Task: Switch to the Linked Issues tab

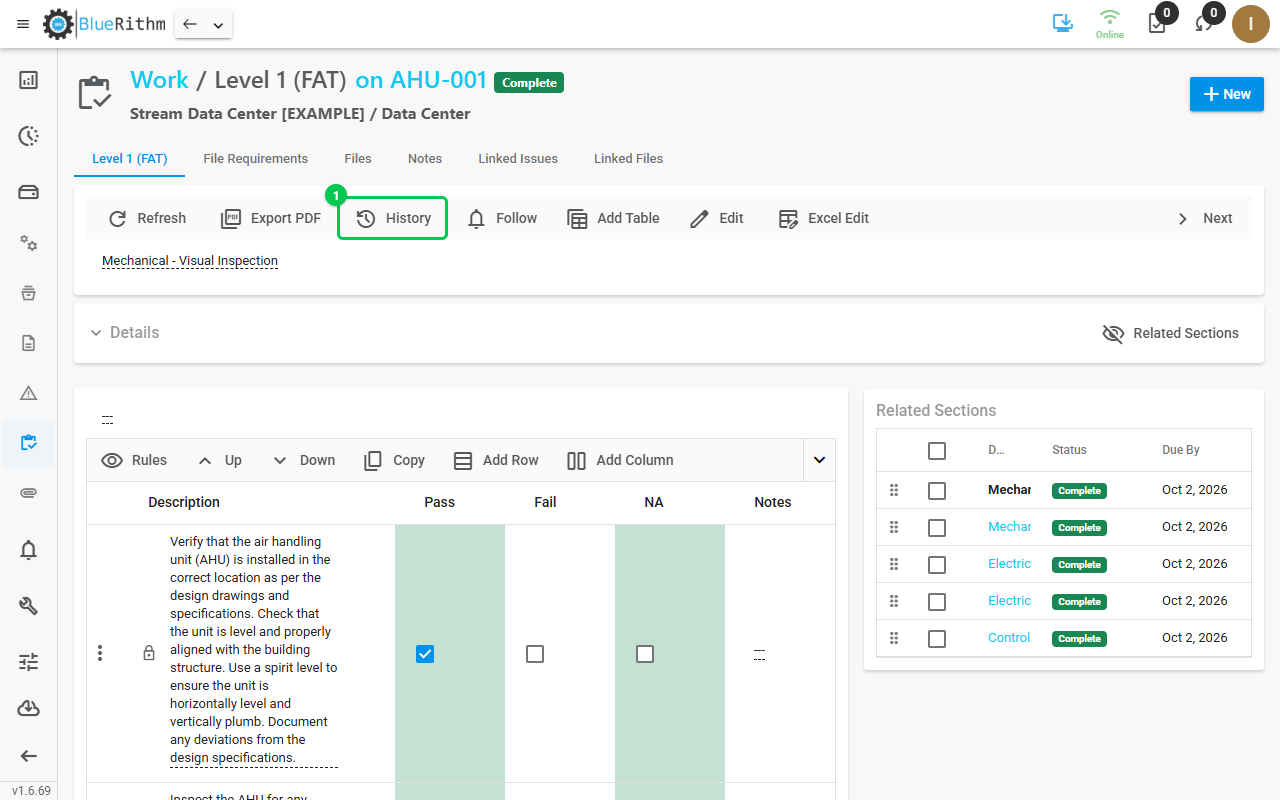Action: pyautogui.click(x=518, y=159)
